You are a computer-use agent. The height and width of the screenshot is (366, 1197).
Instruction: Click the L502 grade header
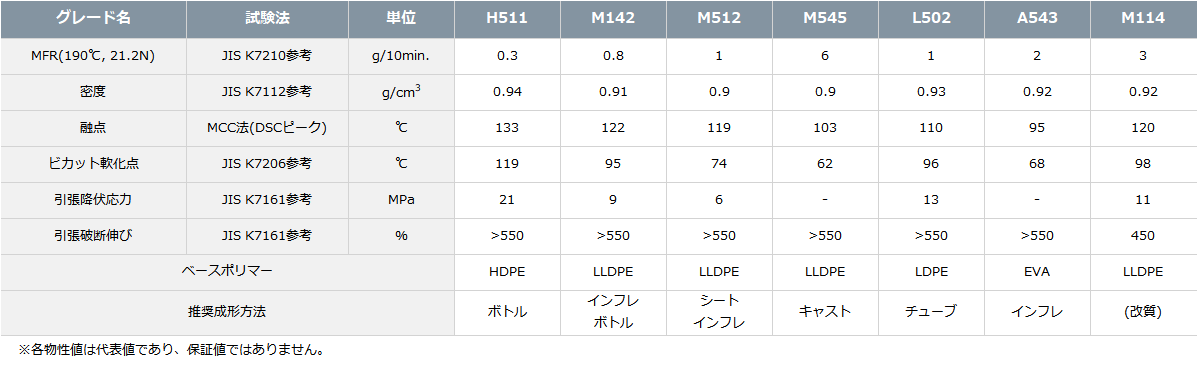[x=930, y=19]
